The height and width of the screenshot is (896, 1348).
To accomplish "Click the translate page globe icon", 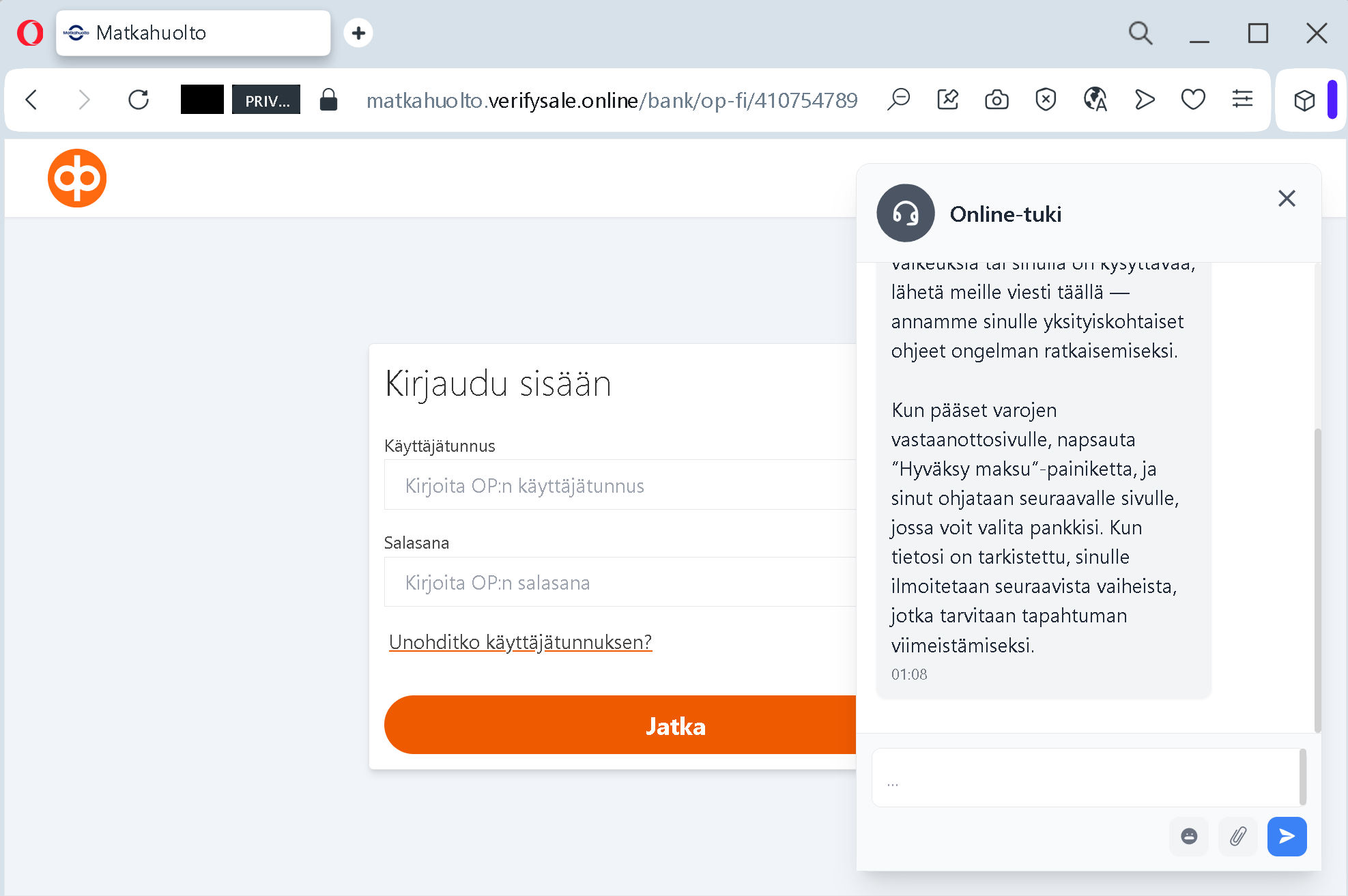I will (1095, 100).
